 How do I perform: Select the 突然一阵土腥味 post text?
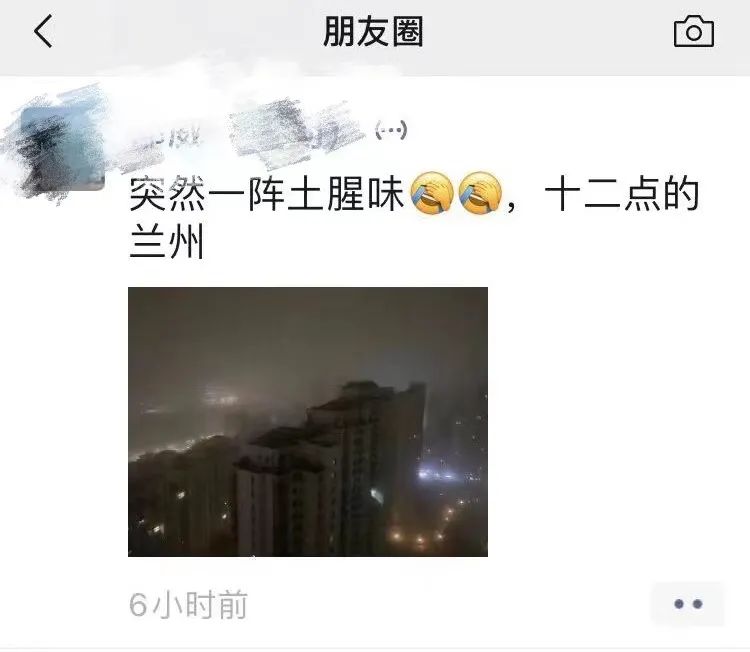pos(267,194)
